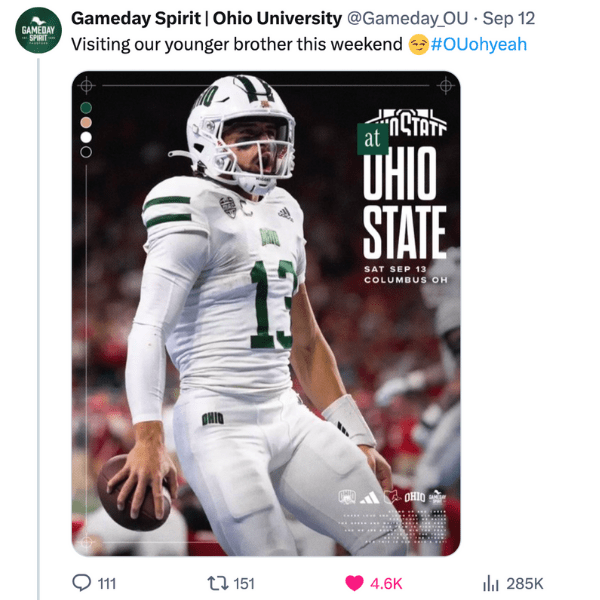Viewport: 600px width, 600px height.
Task: Click the reply speech bubble icon
Action: 81,583
